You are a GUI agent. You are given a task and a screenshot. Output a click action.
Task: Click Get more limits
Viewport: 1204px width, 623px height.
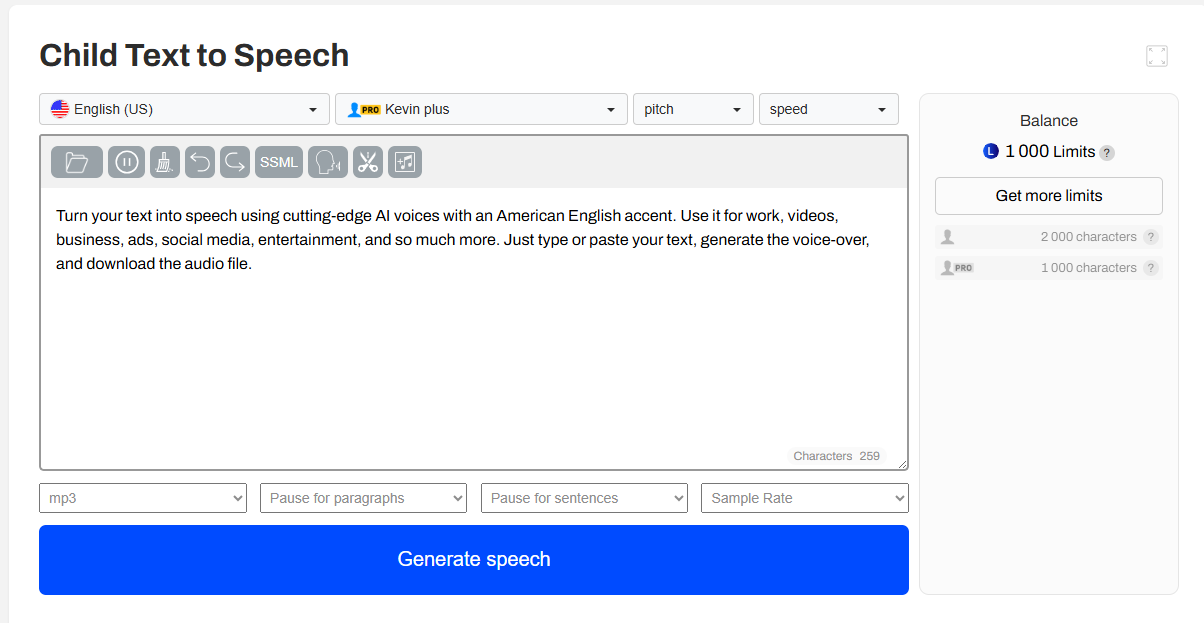1048,196
